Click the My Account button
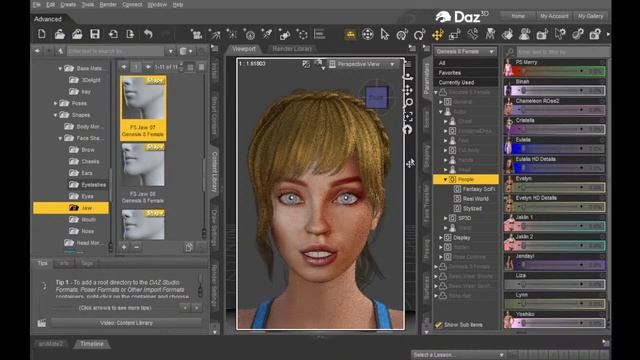 (x=554, y=16)
